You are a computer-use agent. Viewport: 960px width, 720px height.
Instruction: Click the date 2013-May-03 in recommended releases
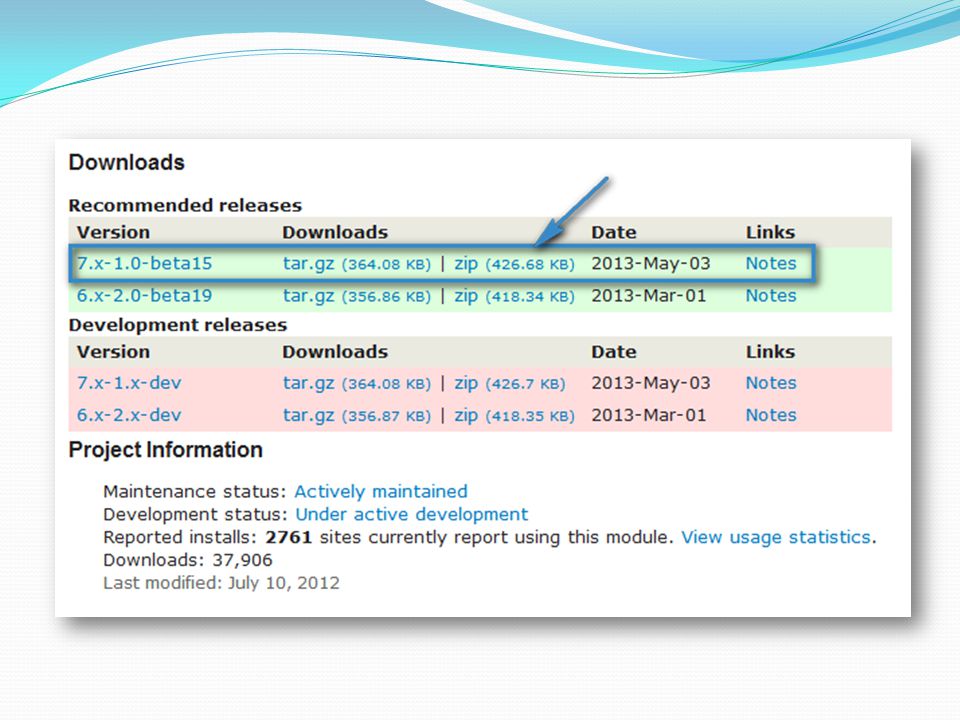click(x=651, y=263)
